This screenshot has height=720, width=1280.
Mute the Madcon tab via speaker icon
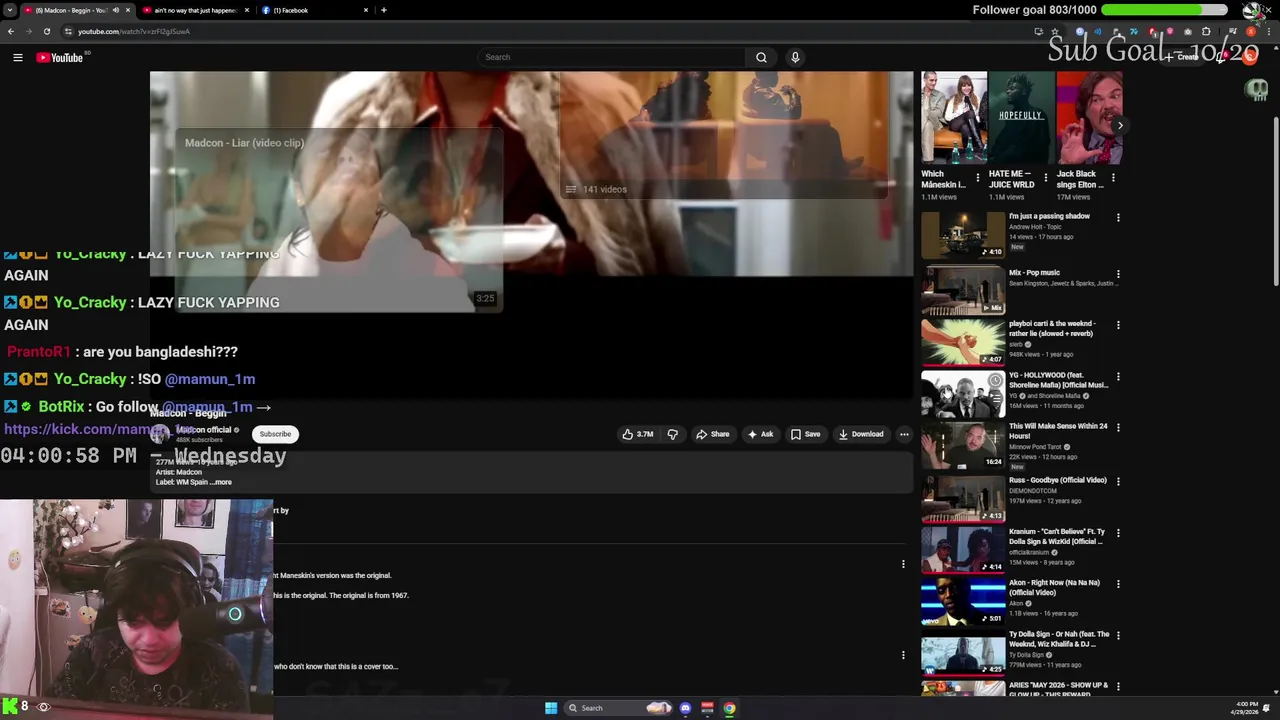click(115, 10)
